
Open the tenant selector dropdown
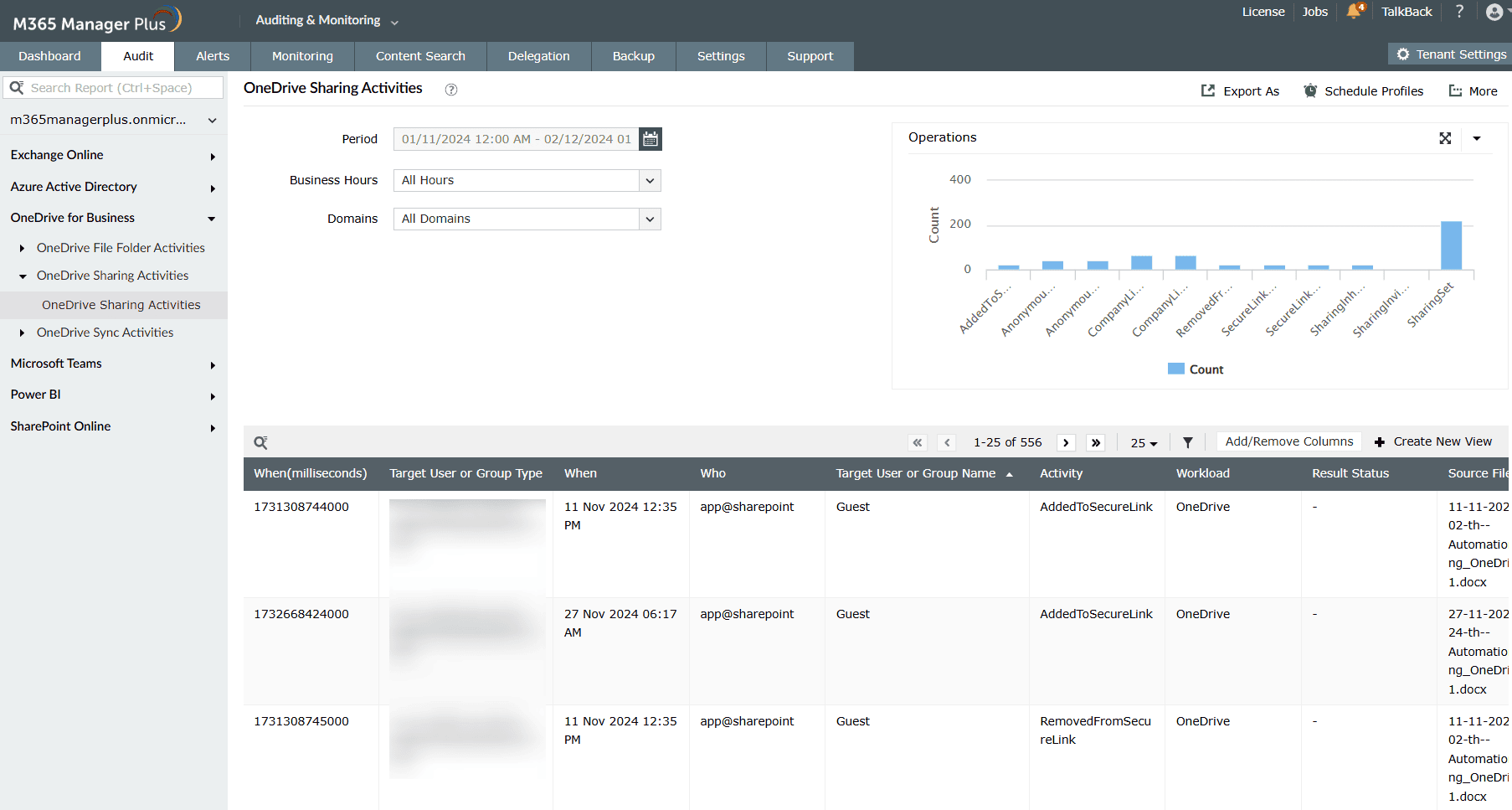coord(114,120)
